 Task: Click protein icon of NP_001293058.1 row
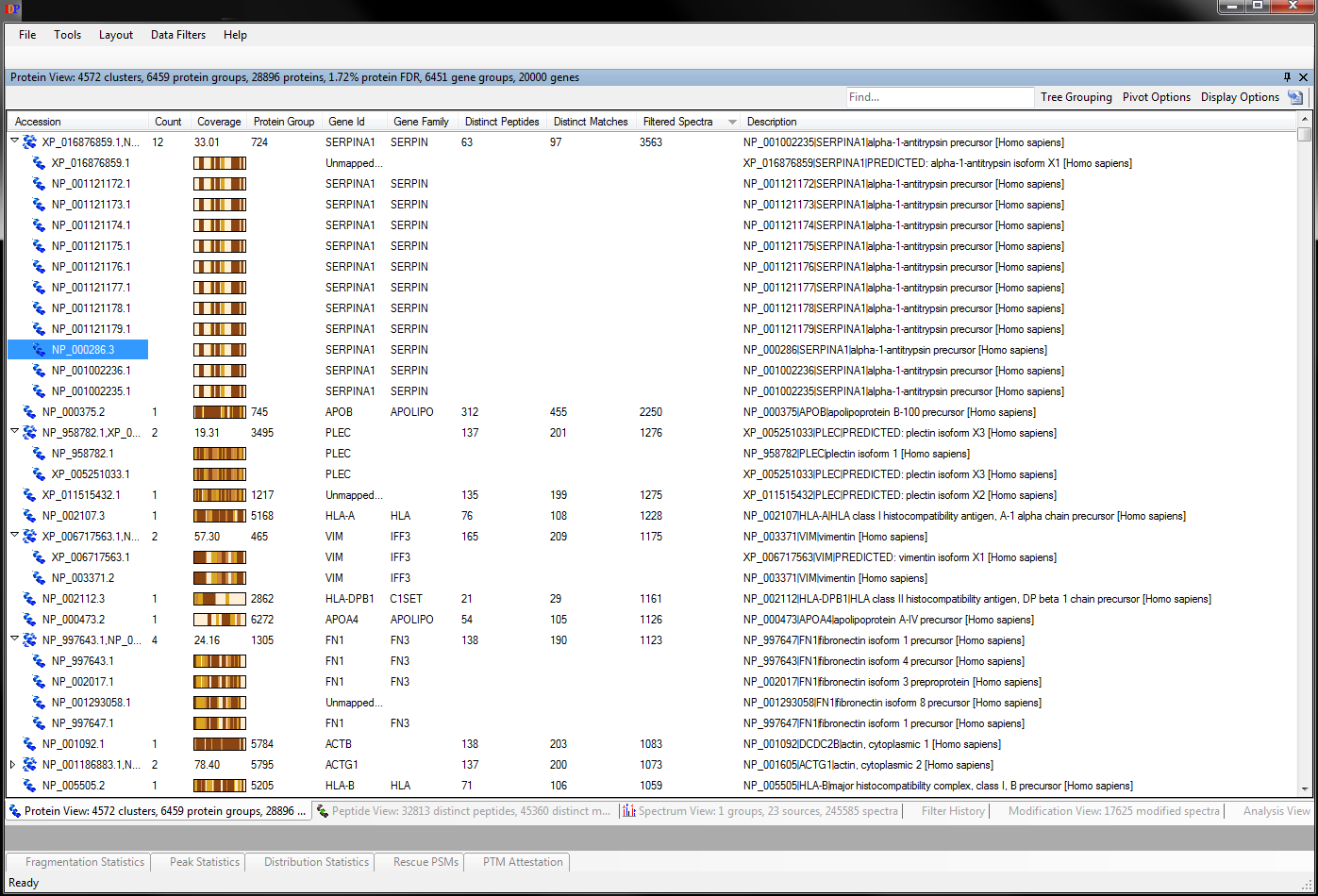click(x=39, y=703)
